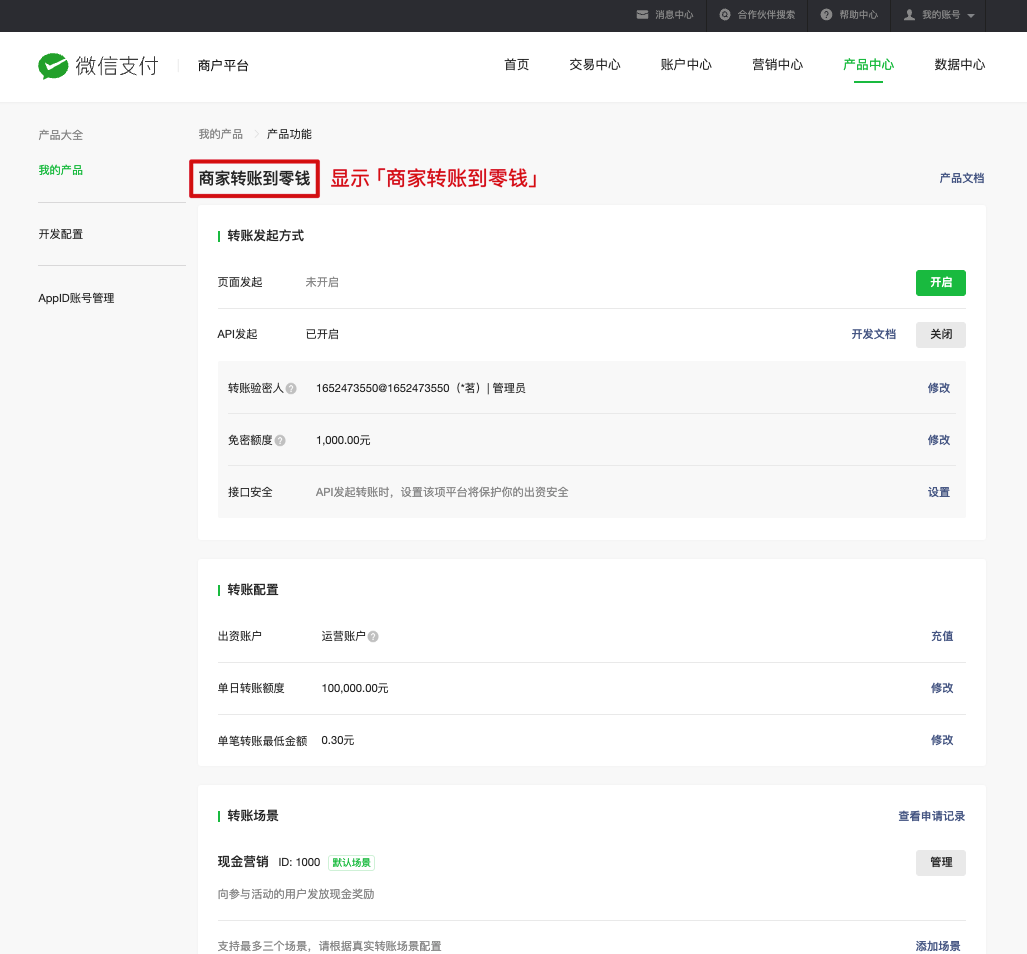1027x954 pixels.
Task: Select 我的产品 in sidebar
Action: [x=60, y=170]
